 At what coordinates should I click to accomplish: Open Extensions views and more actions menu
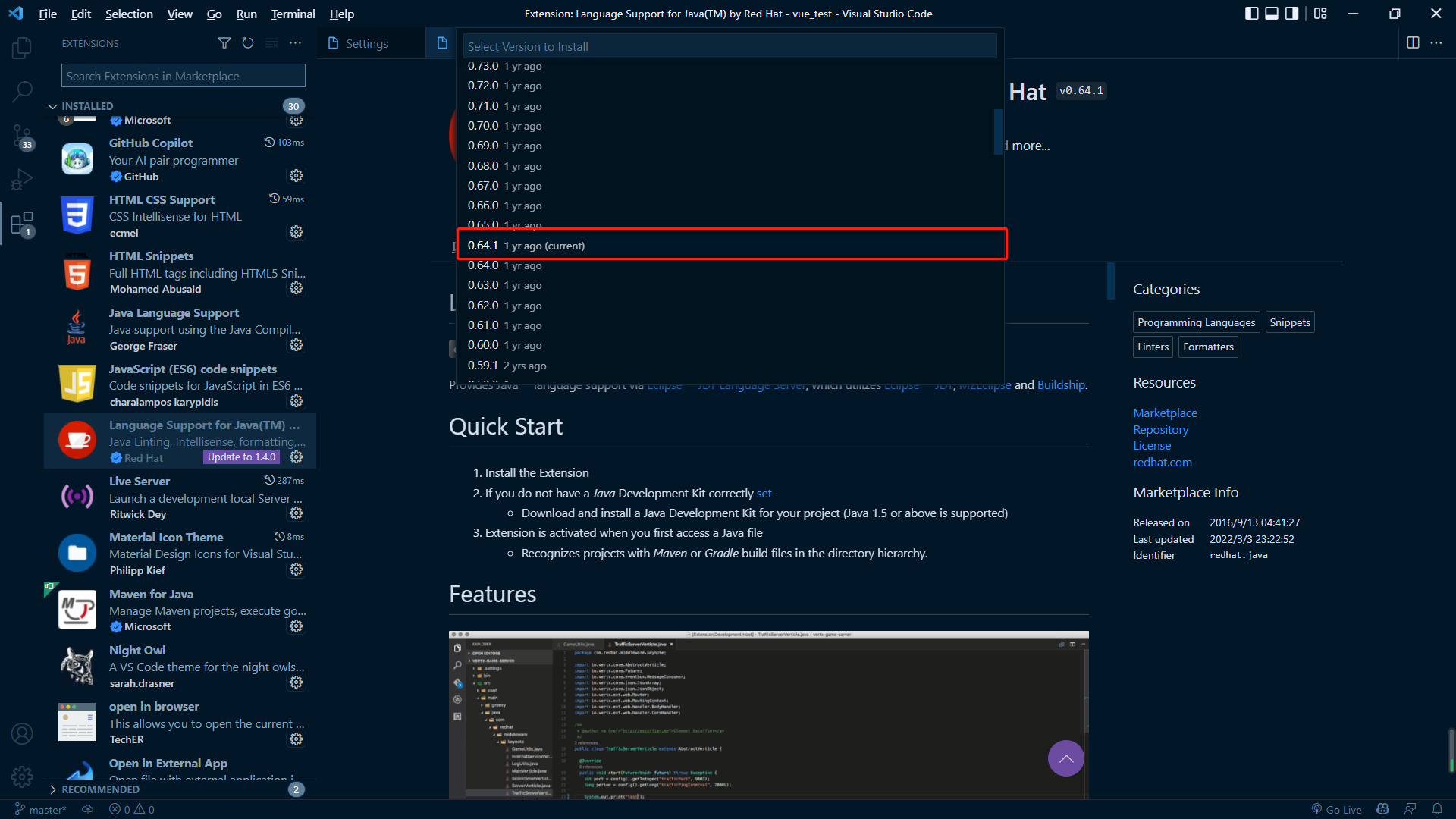click(295, 43)
